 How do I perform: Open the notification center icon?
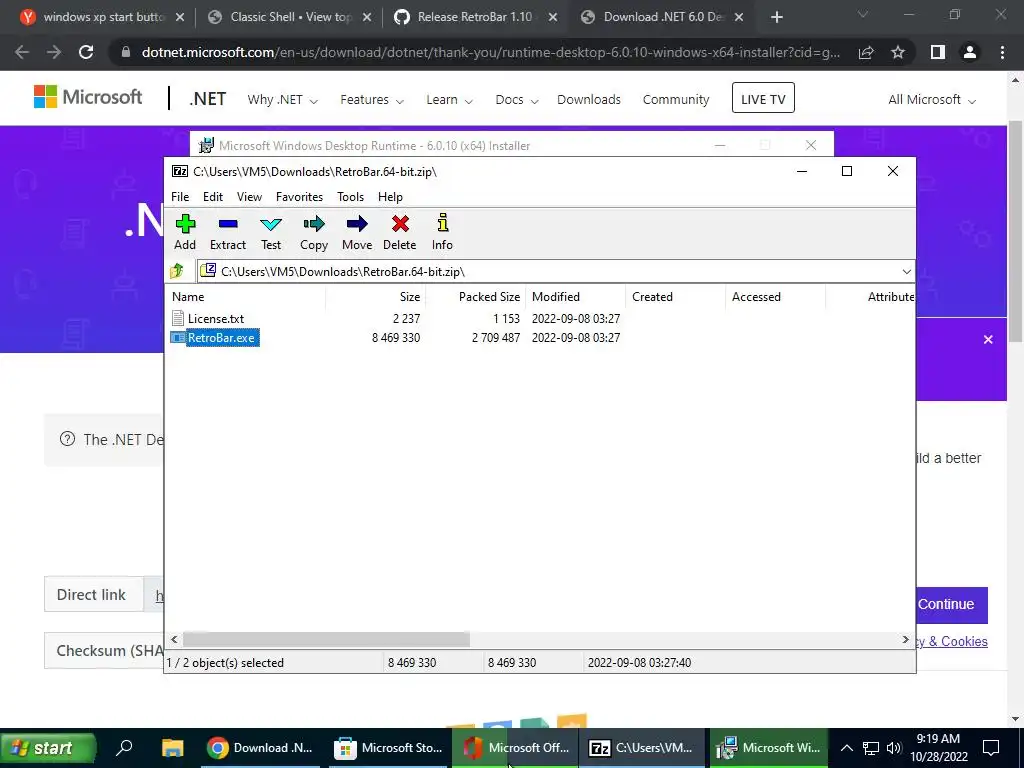point(991,748)
